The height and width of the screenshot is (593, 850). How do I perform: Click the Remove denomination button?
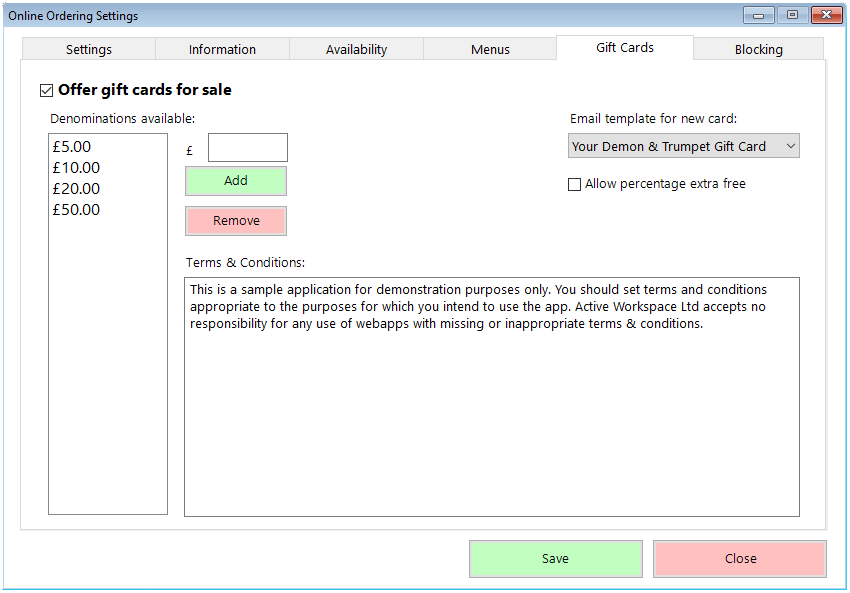click(235, 221)
